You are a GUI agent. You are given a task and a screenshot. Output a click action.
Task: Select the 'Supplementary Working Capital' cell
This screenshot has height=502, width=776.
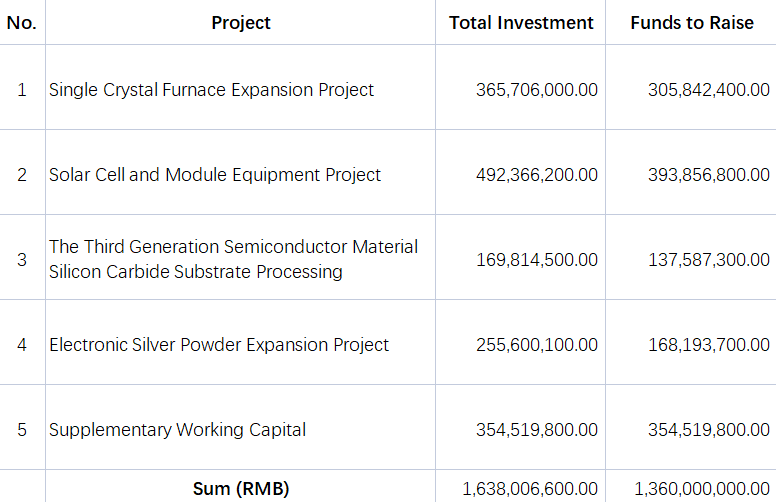tap(241, 427)
